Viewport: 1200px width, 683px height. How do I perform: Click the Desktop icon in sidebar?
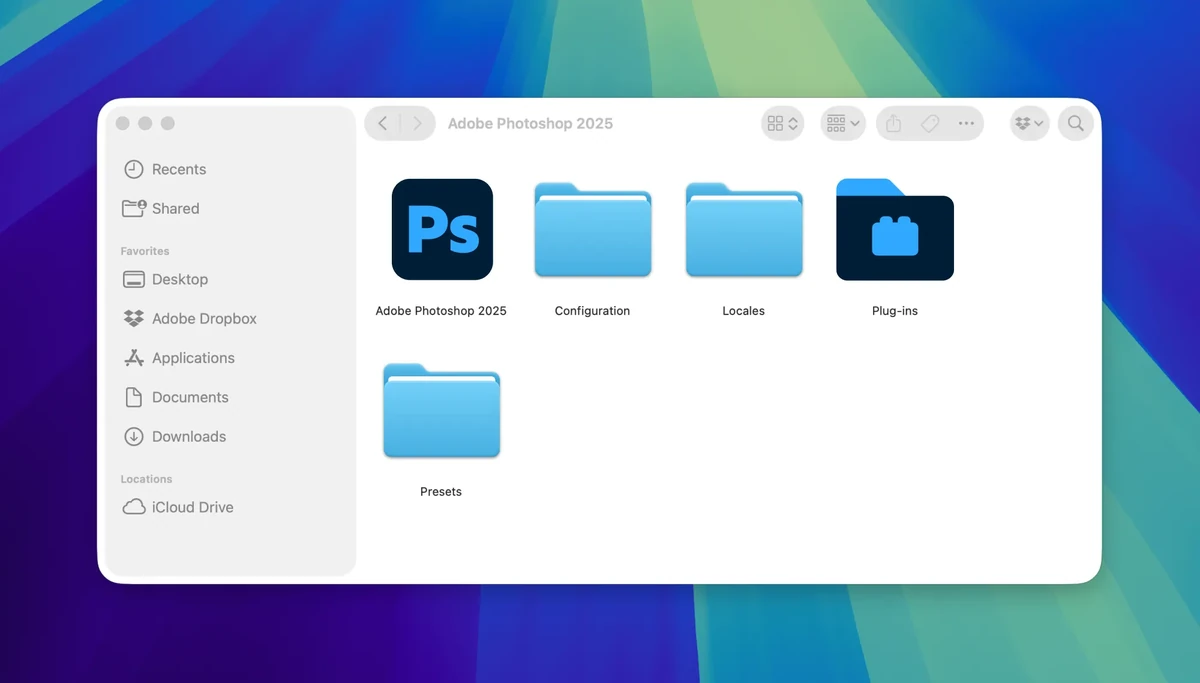point(133,279)
